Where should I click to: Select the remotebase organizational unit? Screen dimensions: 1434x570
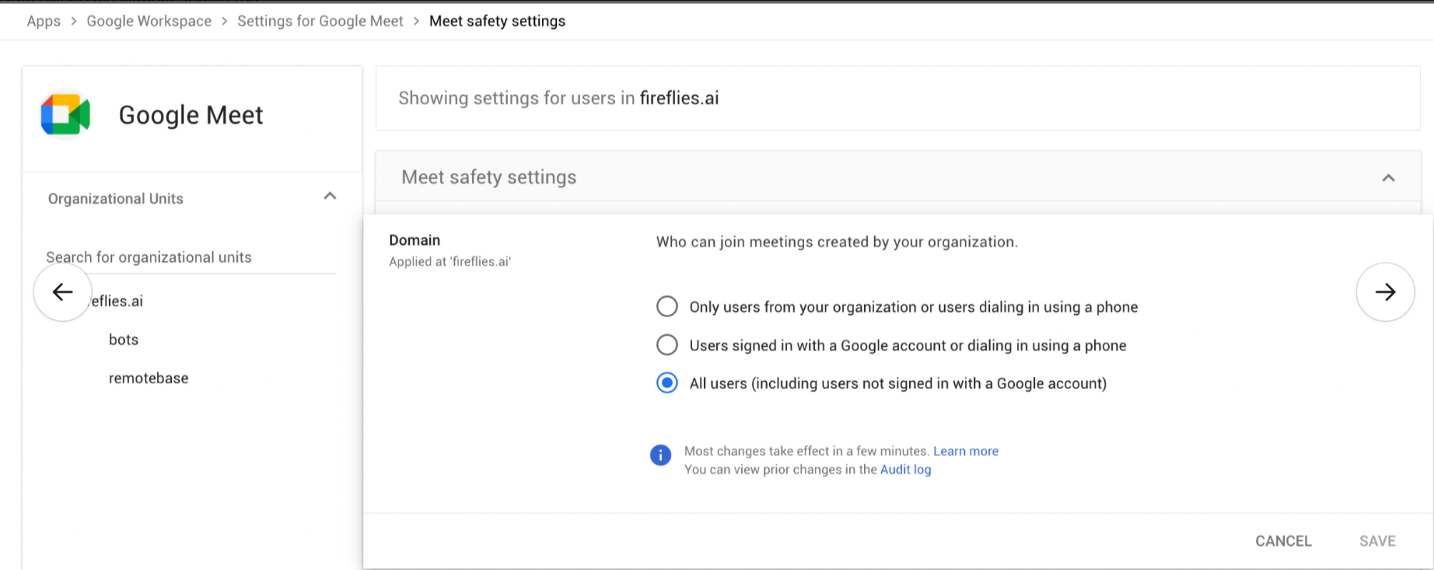(149, 378)
